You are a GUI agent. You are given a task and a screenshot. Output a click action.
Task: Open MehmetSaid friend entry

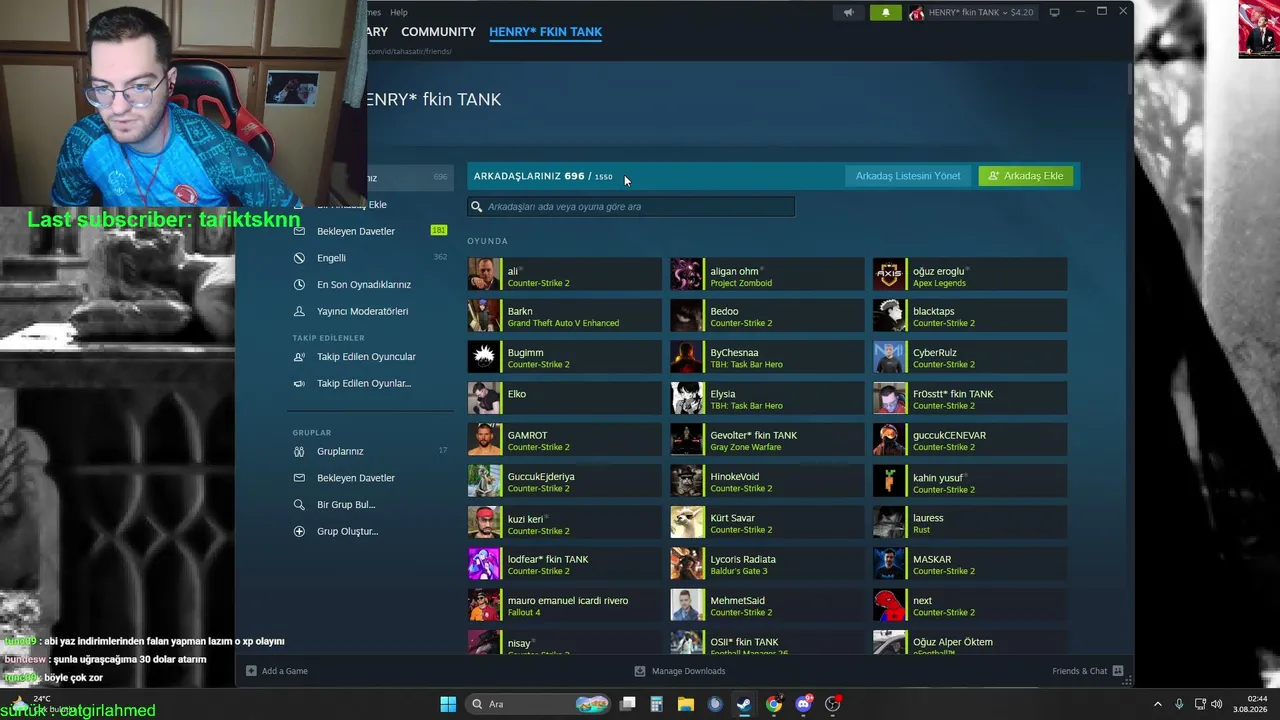tap(767, 605)
